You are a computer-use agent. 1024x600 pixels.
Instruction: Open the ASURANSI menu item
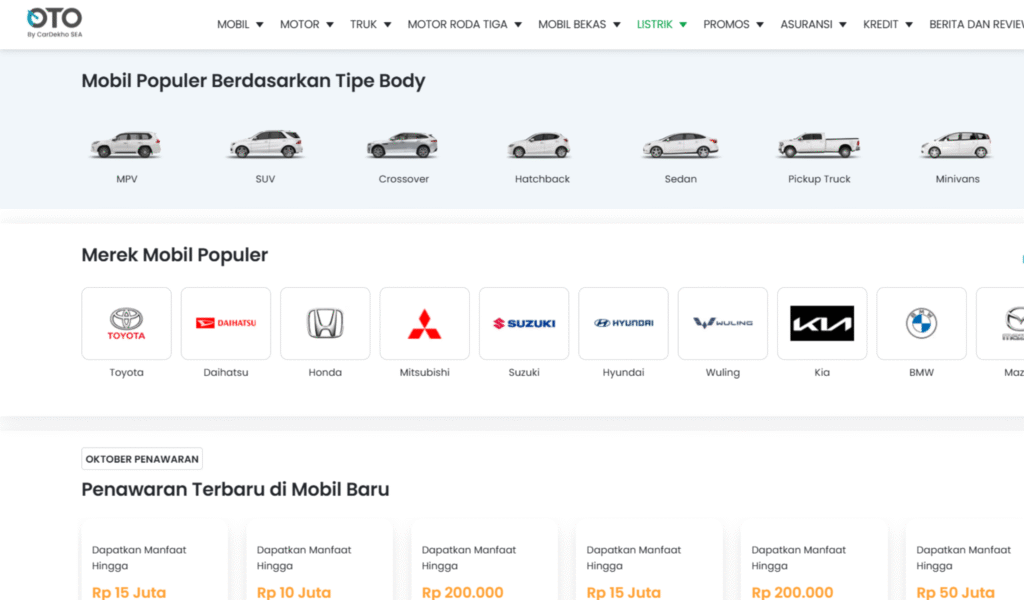(x=813, y=24)
